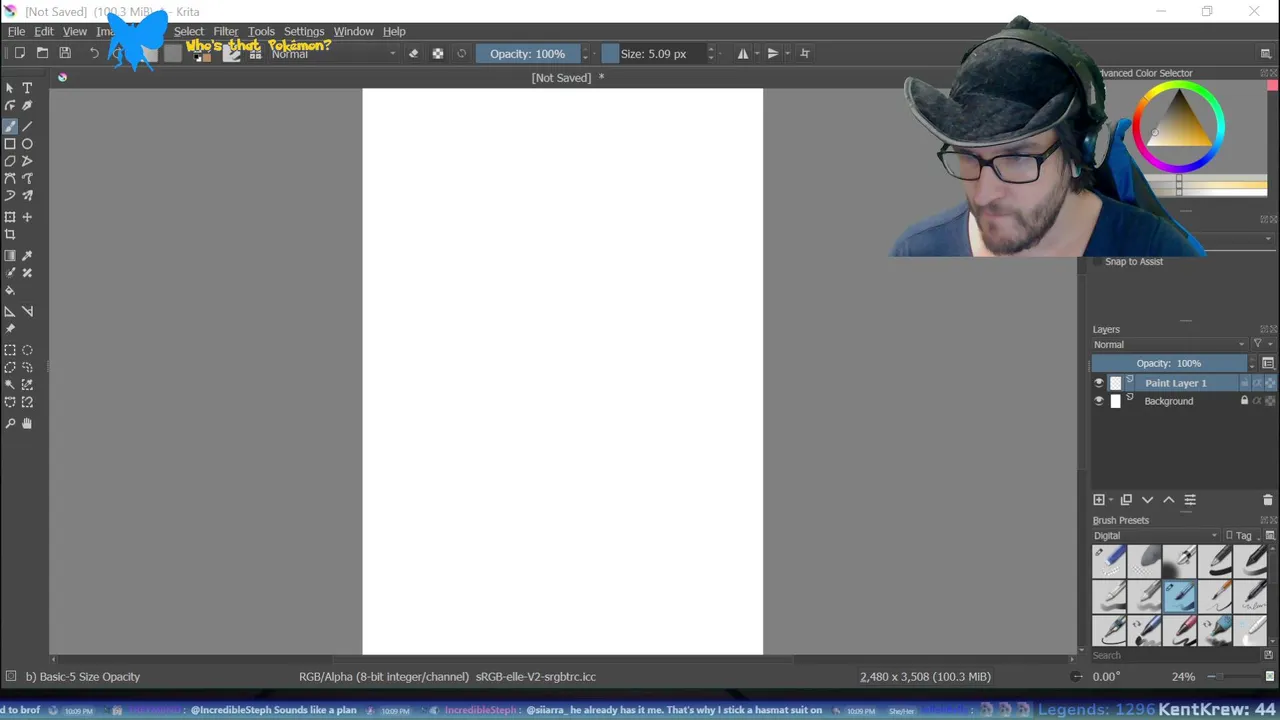Screen dimensions: 1280x720
Task: Select the Crop tool
Action: tap(10, 235)
